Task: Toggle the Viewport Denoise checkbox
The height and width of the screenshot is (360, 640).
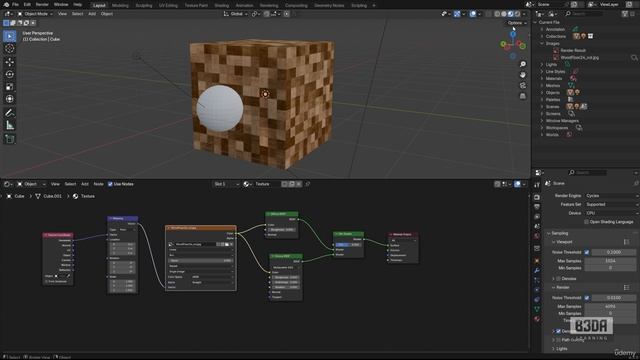Action: pos(558,279)
